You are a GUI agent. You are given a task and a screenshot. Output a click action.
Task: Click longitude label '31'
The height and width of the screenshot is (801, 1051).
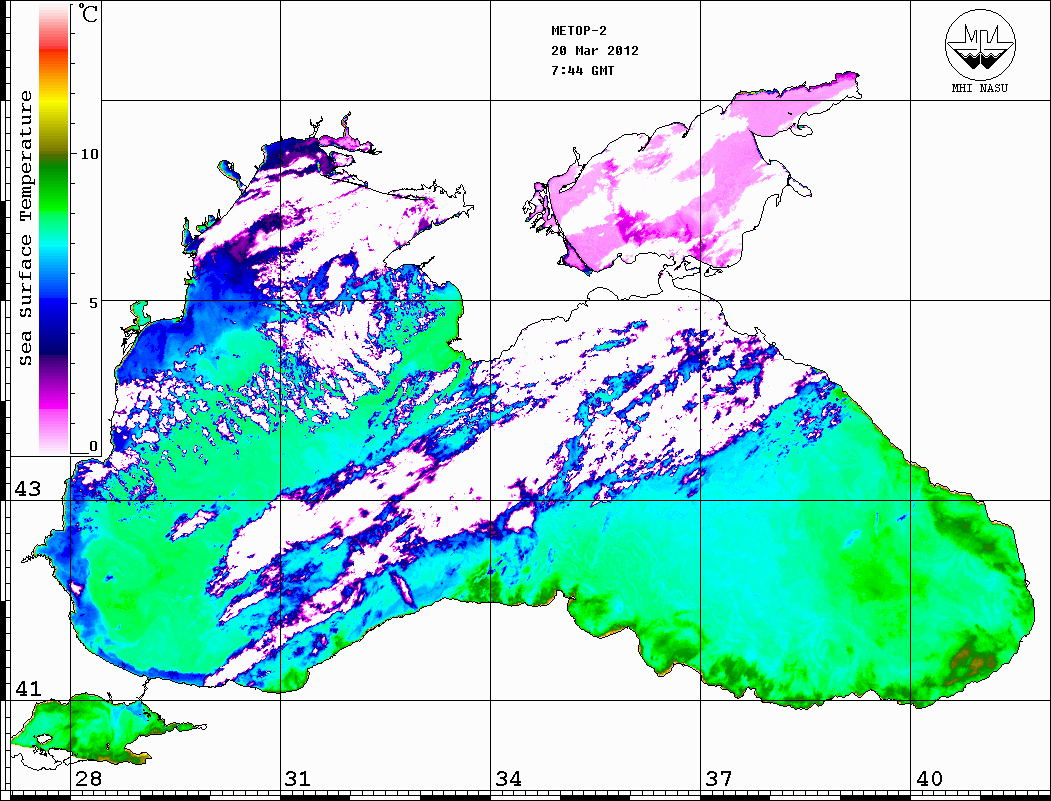tap(298, 779)
